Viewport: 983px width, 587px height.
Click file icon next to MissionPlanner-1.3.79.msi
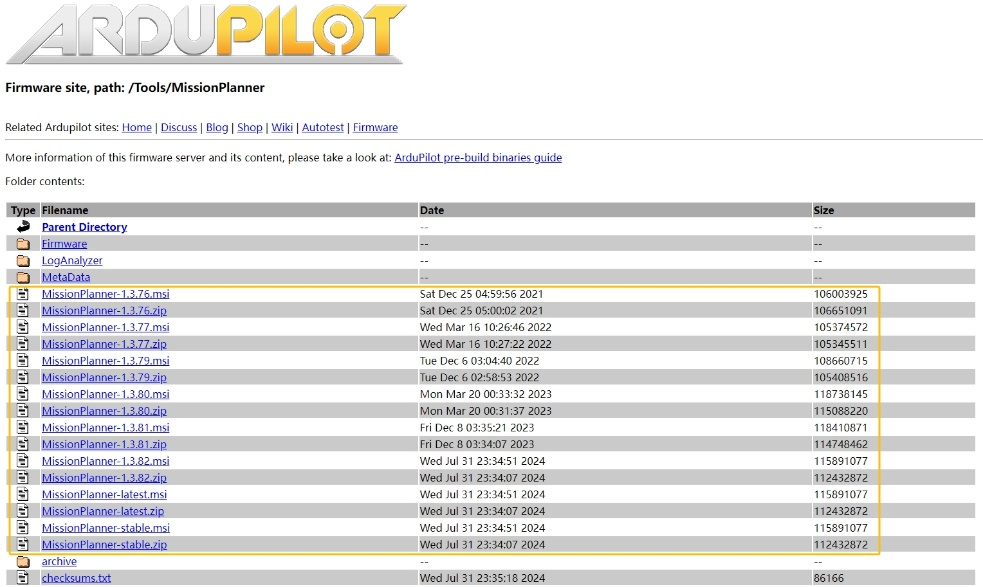pyautogui.click(x=23, y=361)
